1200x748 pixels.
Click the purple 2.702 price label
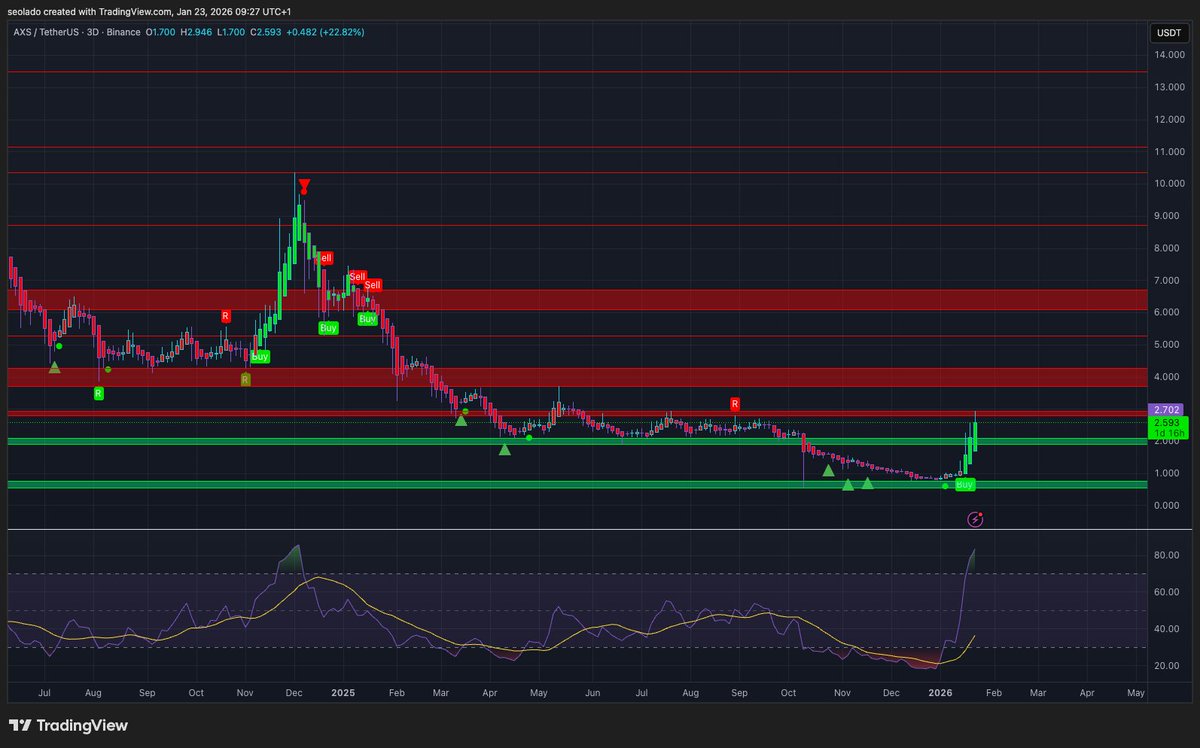pos(1168,409)
